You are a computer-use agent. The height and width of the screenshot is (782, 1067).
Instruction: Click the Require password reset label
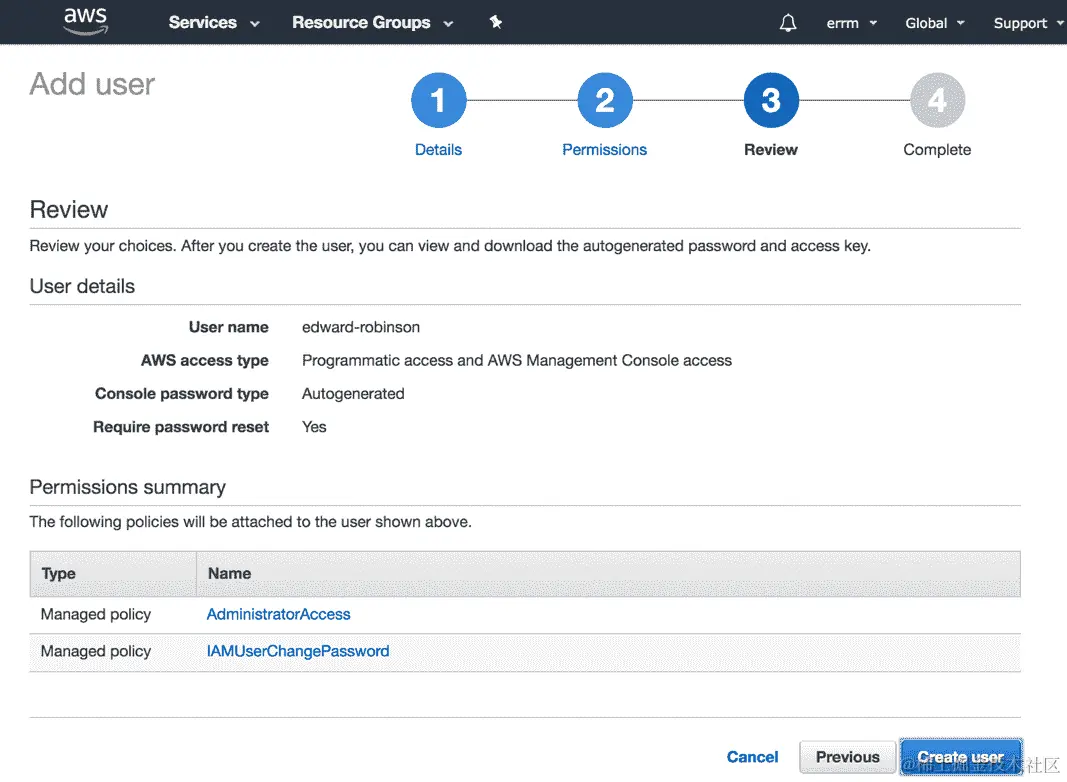[x=181, y=427]
